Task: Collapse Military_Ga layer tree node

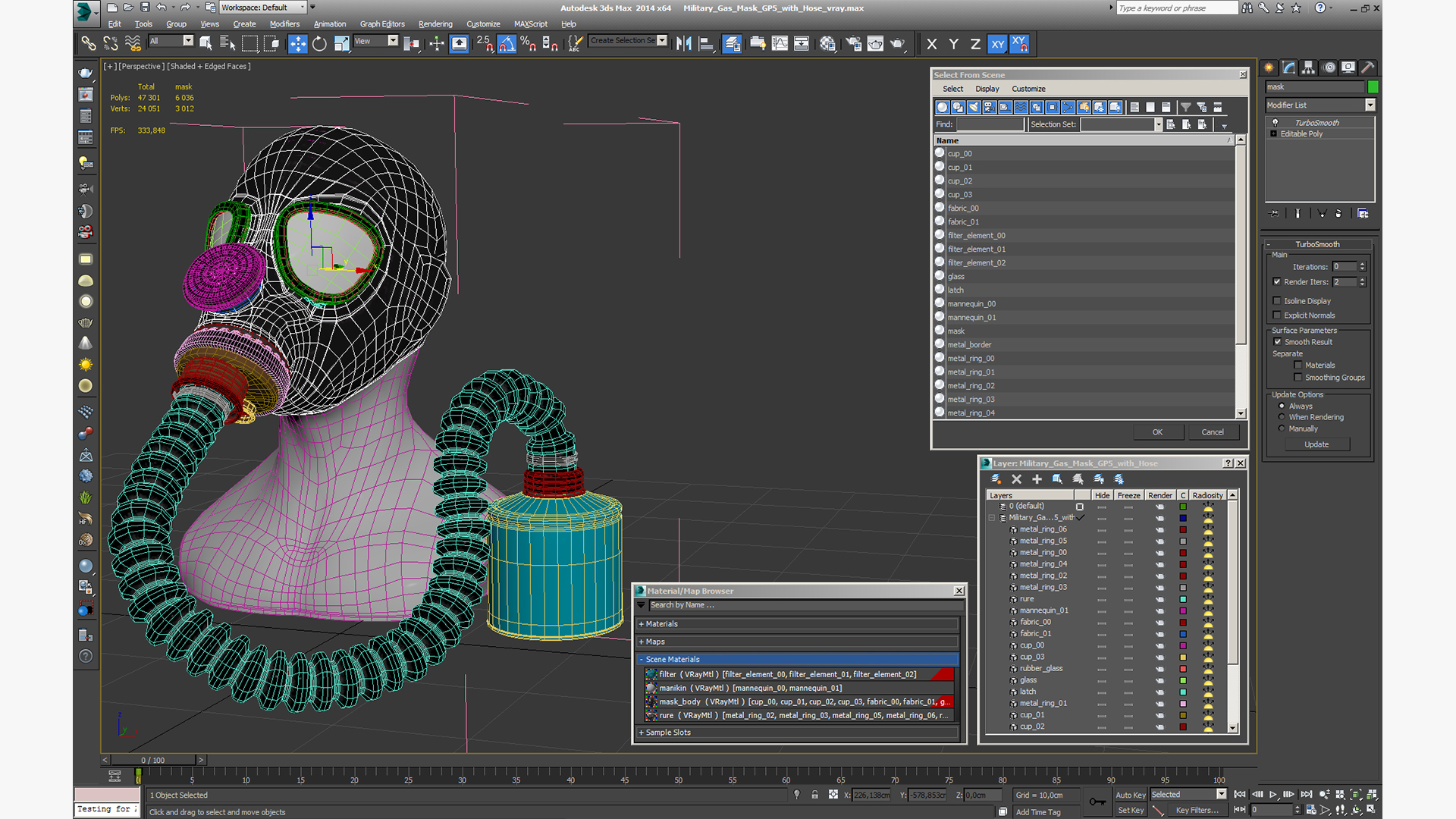Action: pos(992,518)
